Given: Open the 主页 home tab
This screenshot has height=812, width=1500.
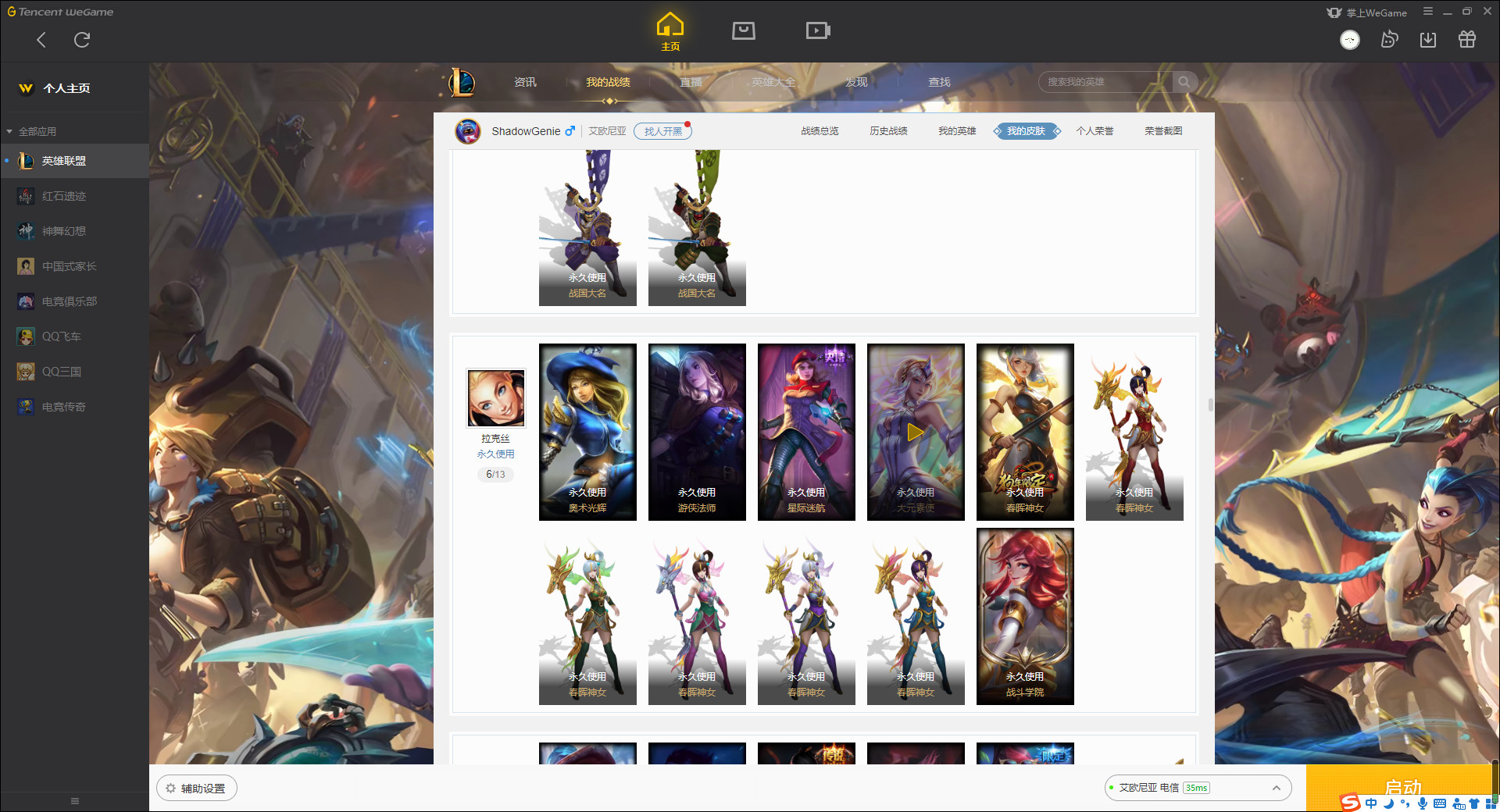Looking at the screenshot, I should 670,32.
